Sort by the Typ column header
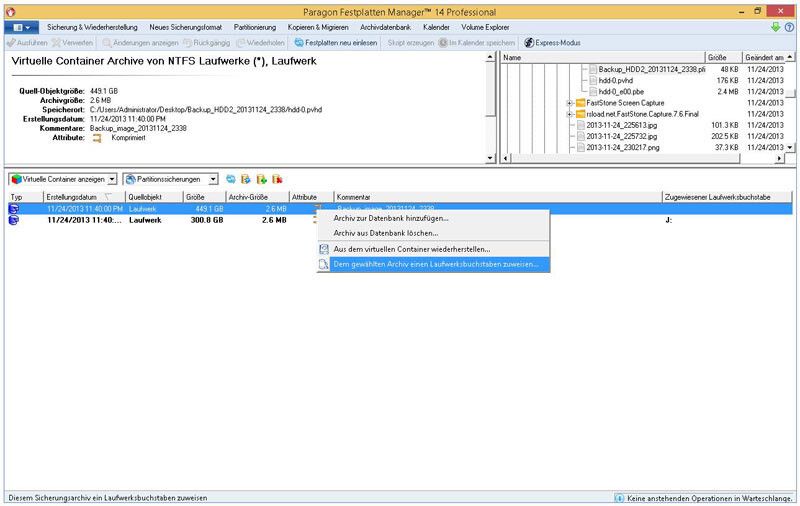This screenshot has height=506, width=800. pyautogui.click(x=26, y=197)
